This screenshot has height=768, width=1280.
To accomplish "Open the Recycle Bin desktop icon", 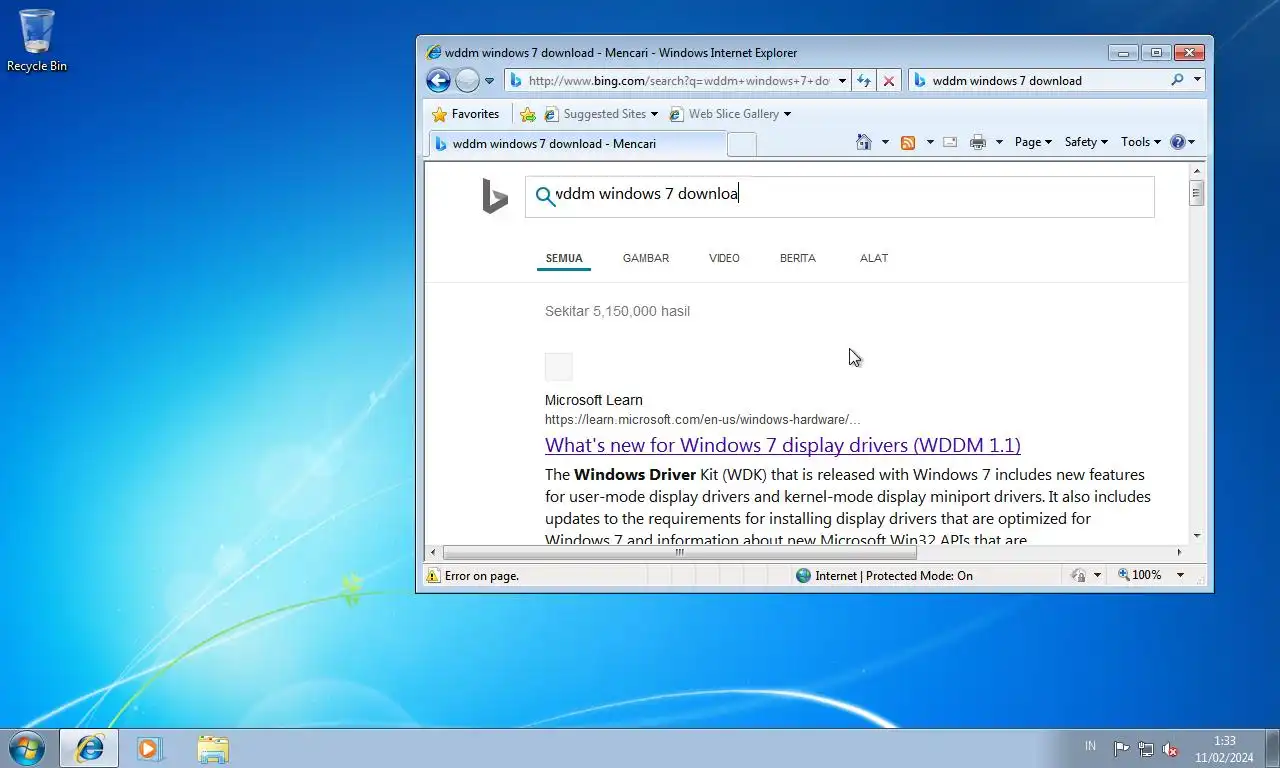I will coord(37,41).
